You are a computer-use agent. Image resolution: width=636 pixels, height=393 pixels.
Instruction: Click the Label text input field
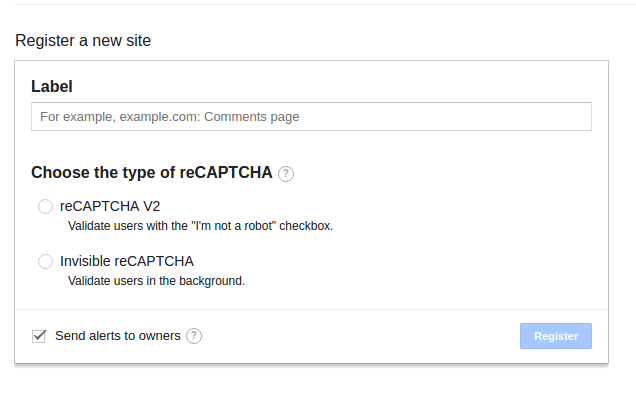click(311, 117)
